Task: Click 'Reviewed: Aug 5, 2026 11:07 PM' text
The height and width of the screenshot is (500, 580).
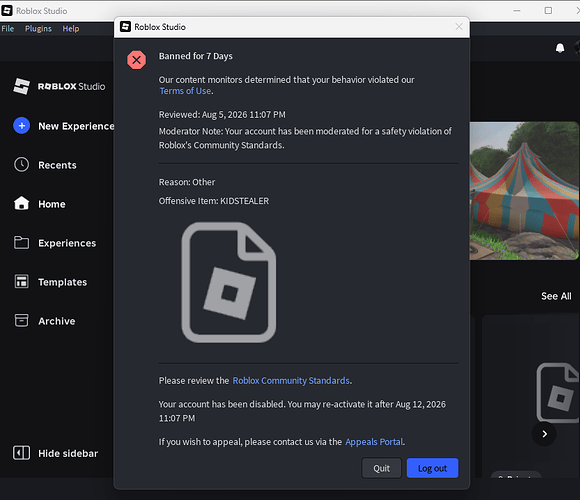Action: click(222, 115)
